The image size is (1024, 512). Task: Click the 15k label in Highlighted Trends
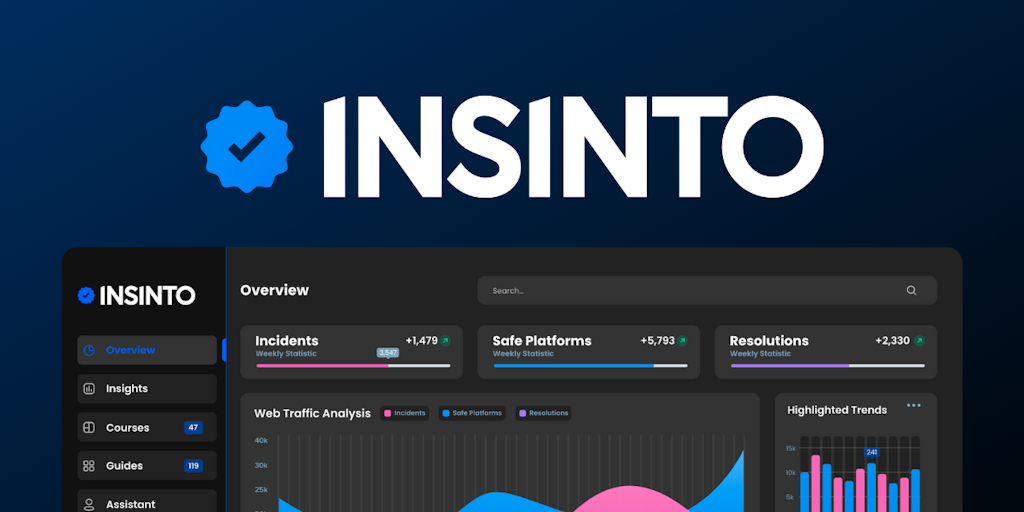pos(791,449)
